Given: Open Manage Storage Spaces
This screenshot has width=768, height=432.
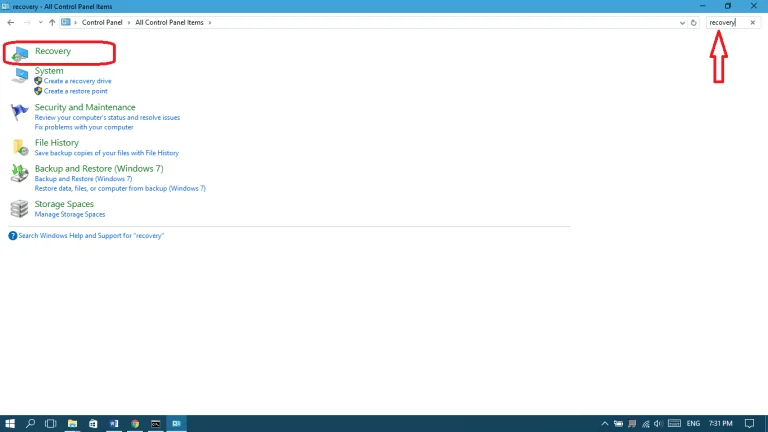Looking at the screenshot, I should point(70,215).
